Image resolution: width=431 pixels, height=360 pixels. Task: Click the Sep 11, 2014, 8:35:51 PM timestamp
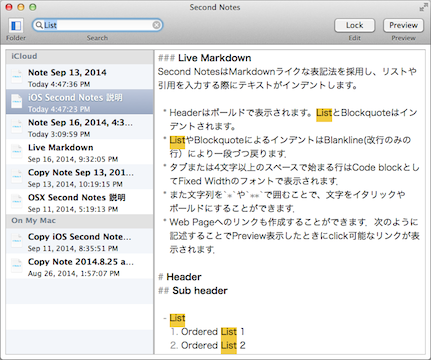point(73,249)
